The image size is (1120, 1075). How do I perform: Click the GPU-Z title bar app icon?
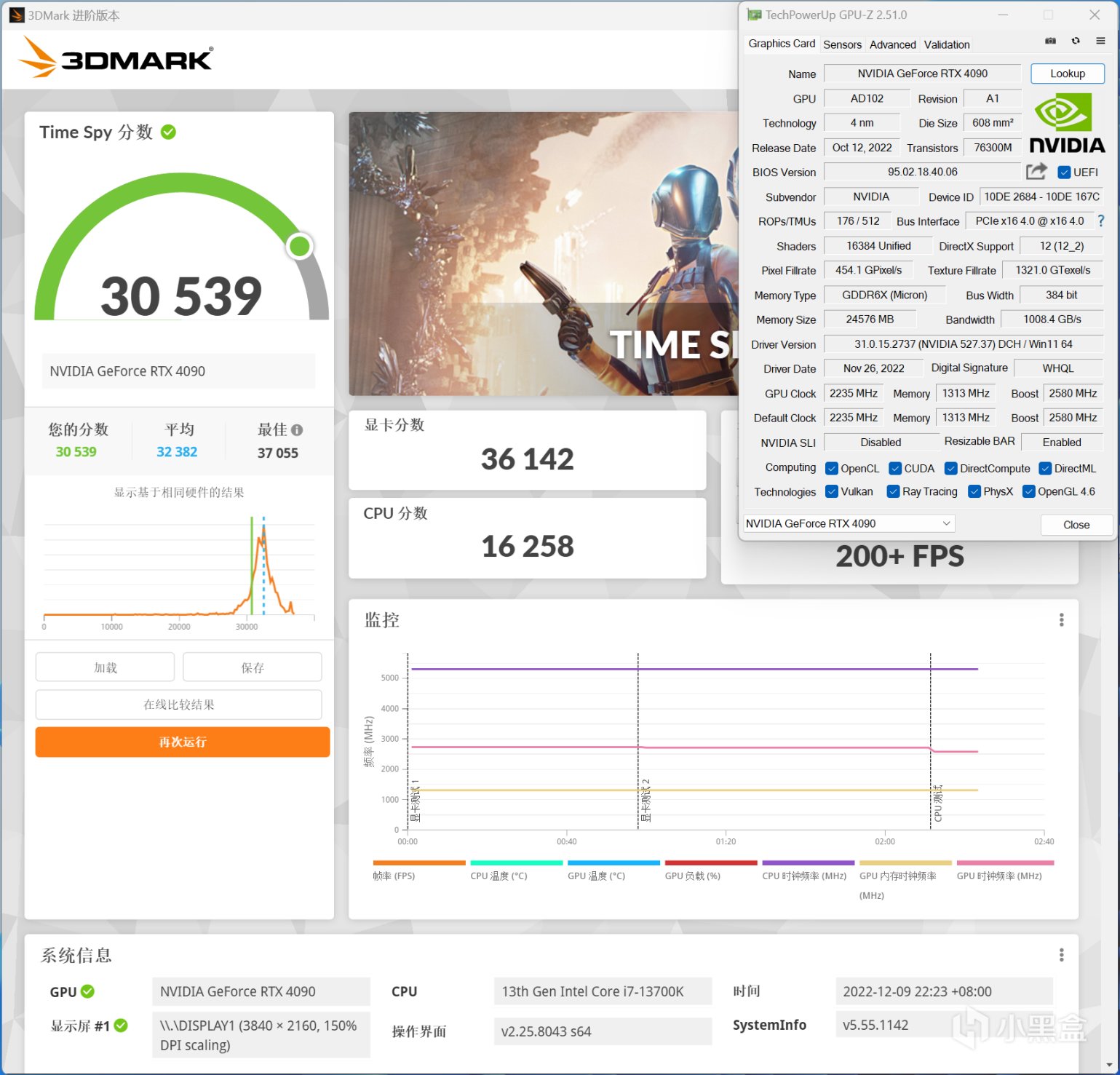754,15
